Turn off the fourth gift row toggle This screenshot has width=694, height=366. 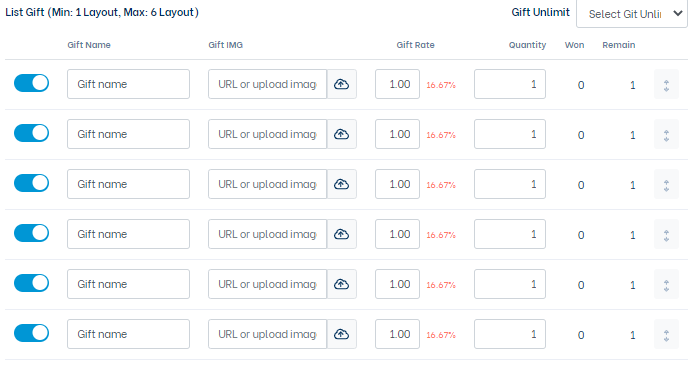[31, 233]
